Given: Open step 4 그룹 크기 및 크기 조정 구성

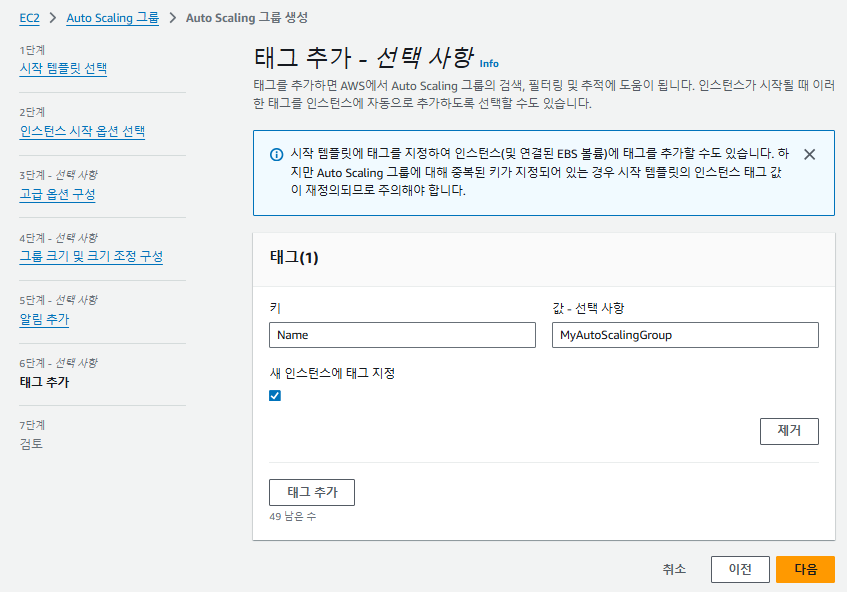Looking at the screenshot, I should tap(91, 256).
